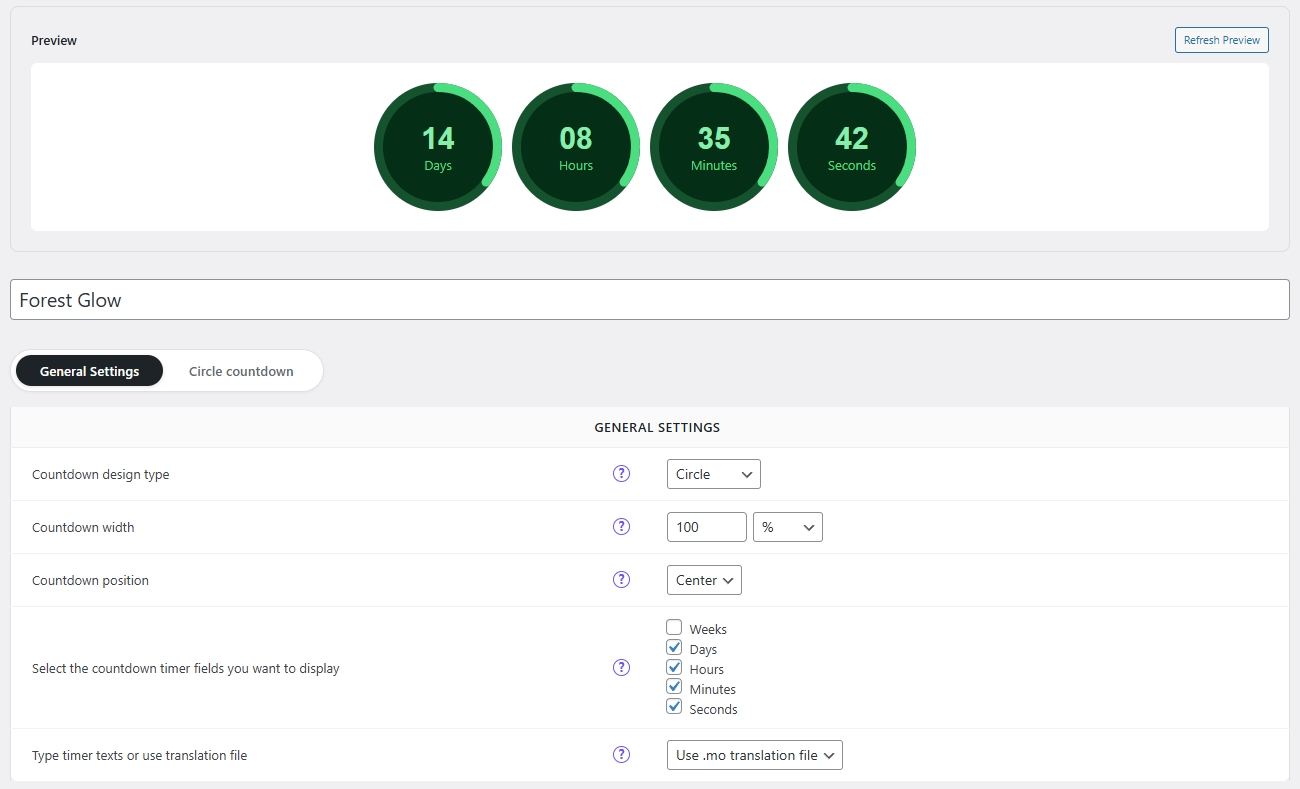The height and width of the screenshot is (789, 1300).
Task: Click the Forest Glow title field
Action: (649, 300)
